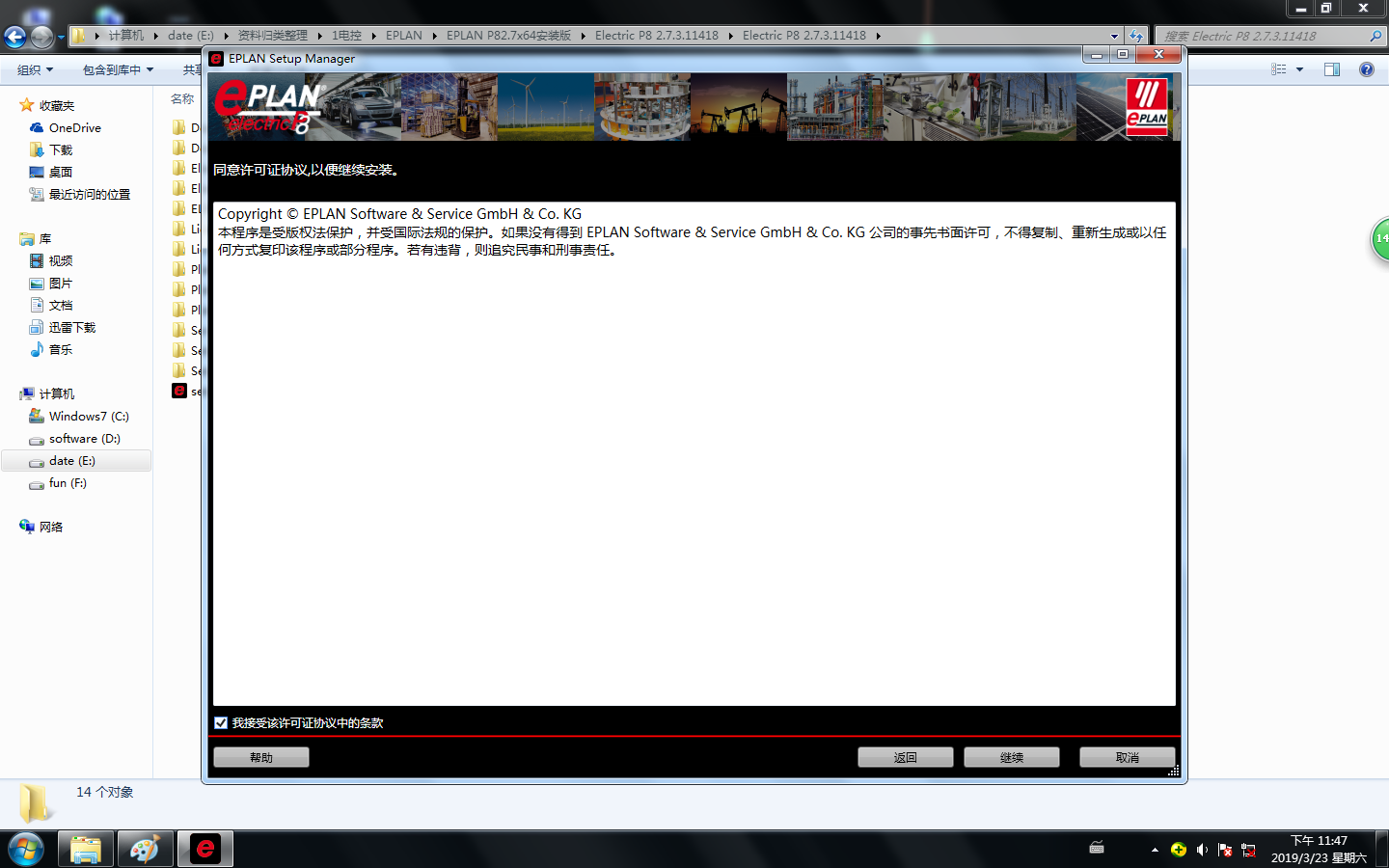1389x868 pixels.
Task: Click the Explorer help question mark icon
Action: point(1366,69)
